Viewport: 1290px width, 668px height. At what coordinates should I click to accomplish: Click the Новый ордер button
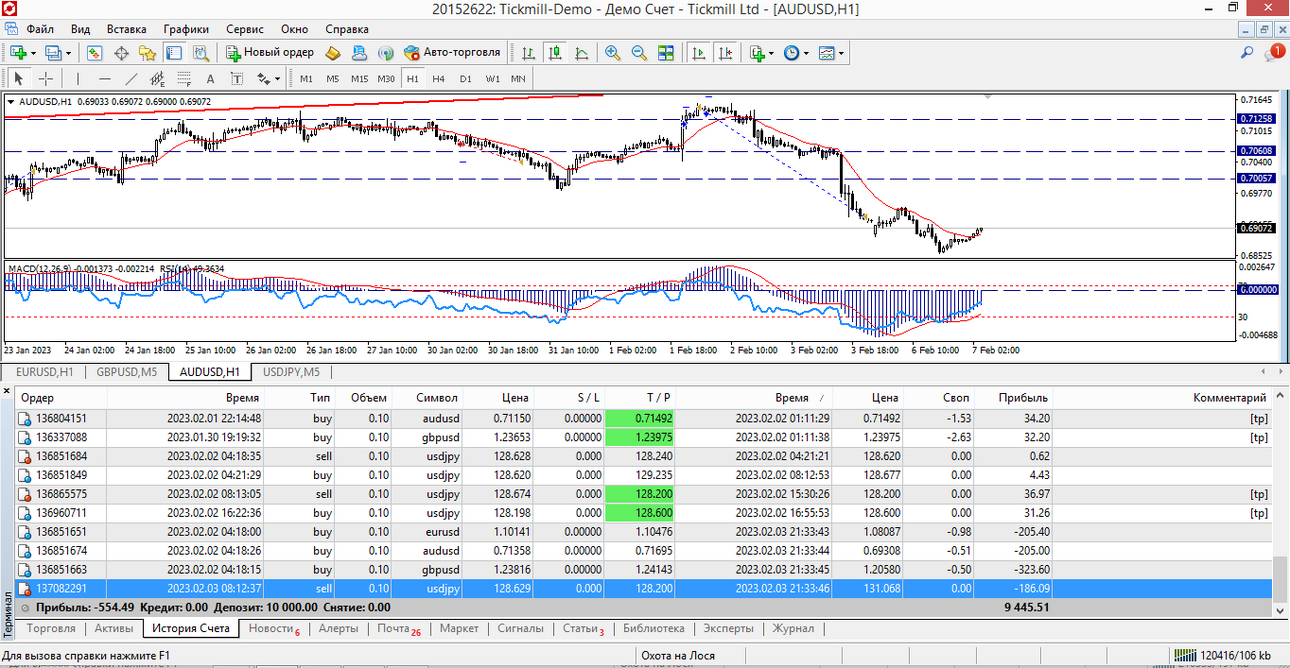[270, 52]
